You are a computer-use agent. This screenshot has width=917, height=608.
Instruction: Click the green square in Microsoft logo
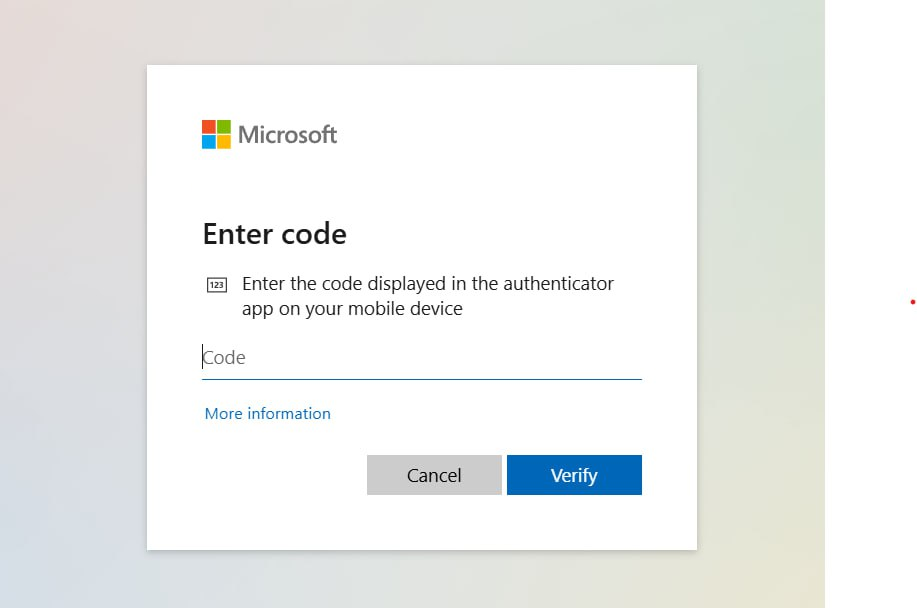(224, 127)
